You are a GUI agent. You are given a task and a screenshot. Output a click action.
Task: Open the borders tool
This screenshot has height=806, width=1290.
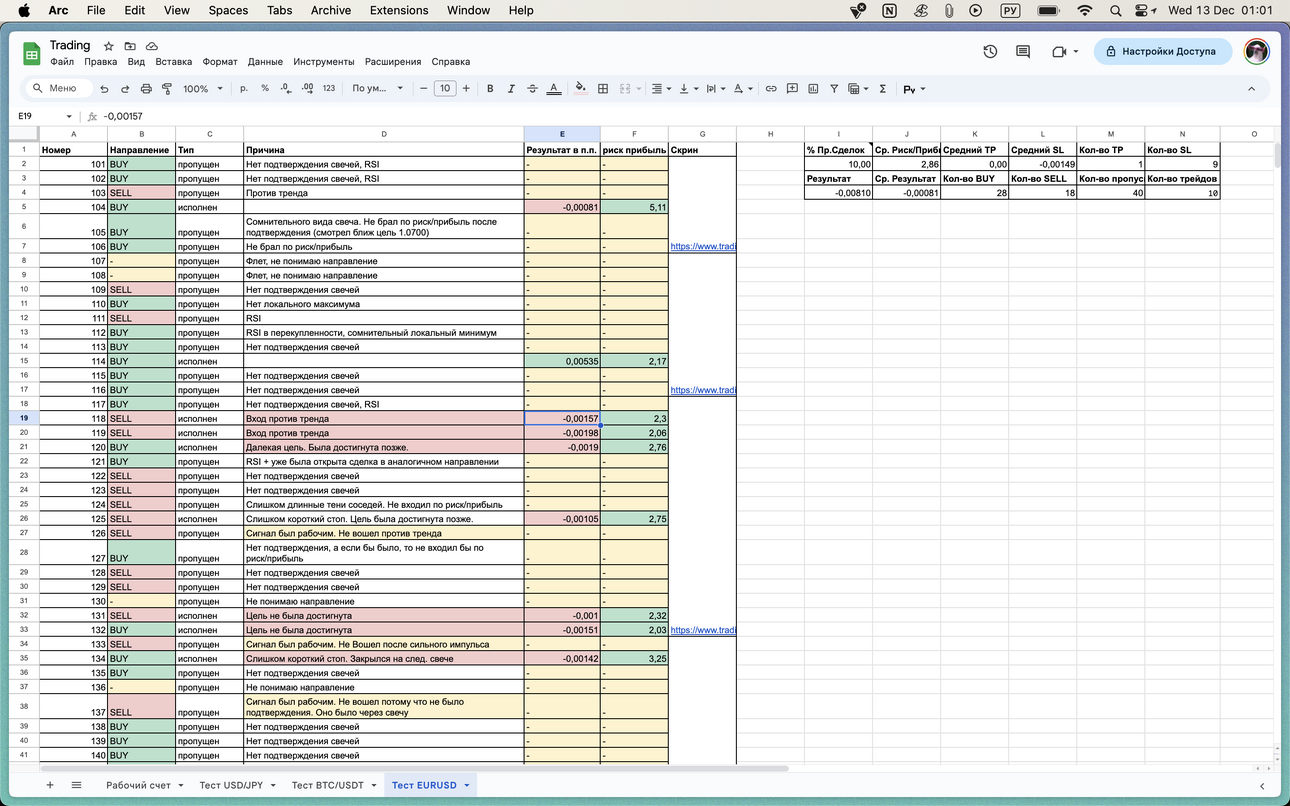pyautogui.click(x=603, y=89)
